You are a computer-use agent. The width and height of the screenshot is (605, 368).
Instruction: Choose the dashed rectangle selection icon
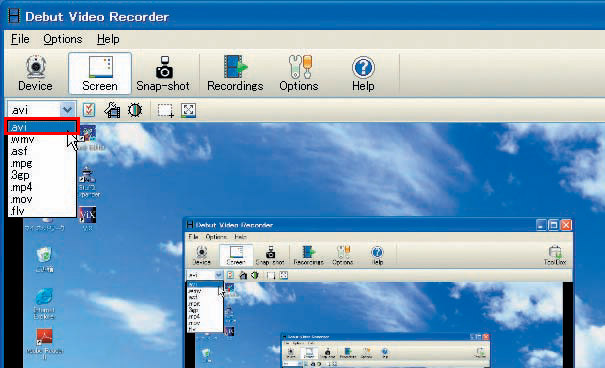click(165, 110)
